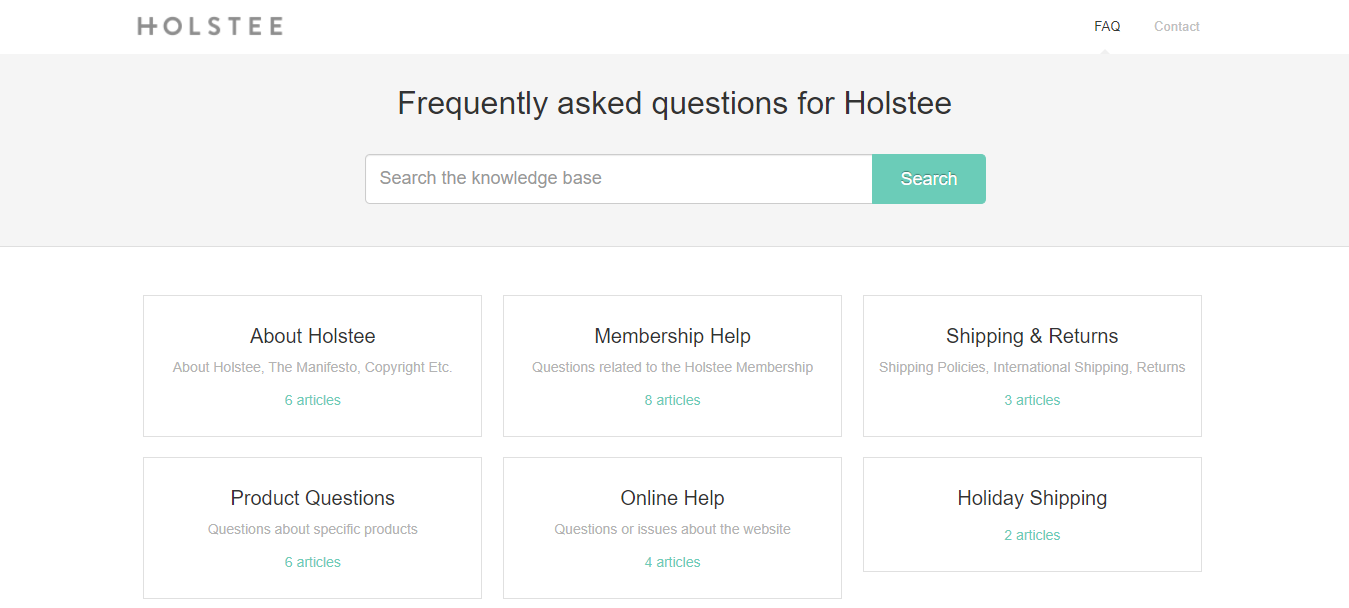
Task: Go to the Contact page
Action: click(x=1176, y=26)
